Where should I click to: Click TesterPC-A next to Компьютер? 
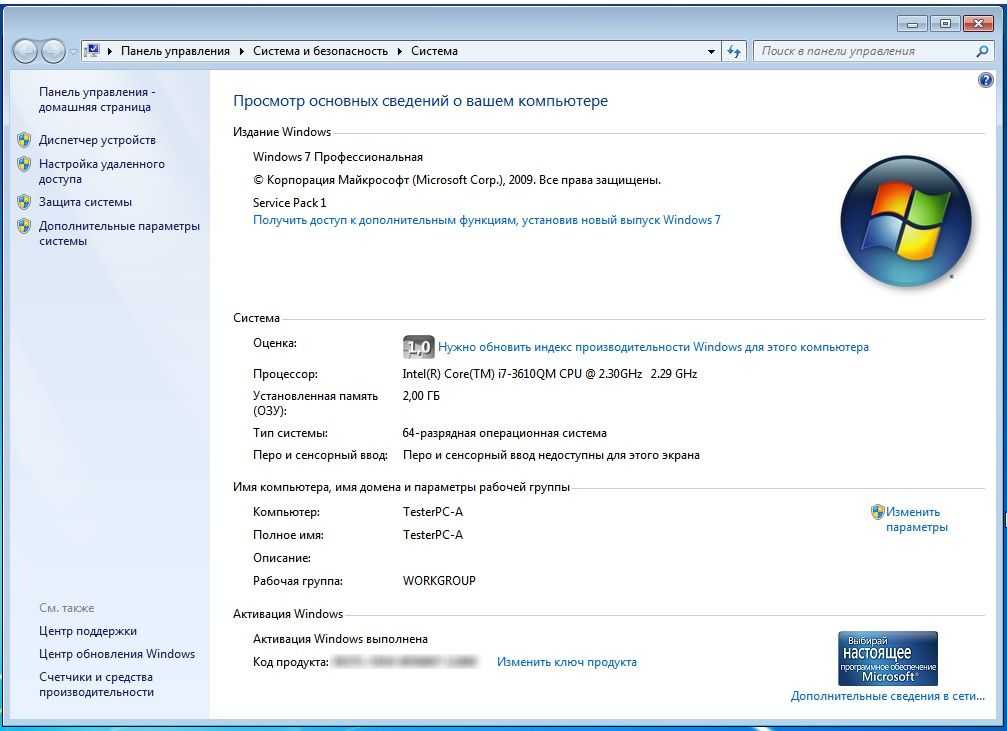click(x=433, y=512)
